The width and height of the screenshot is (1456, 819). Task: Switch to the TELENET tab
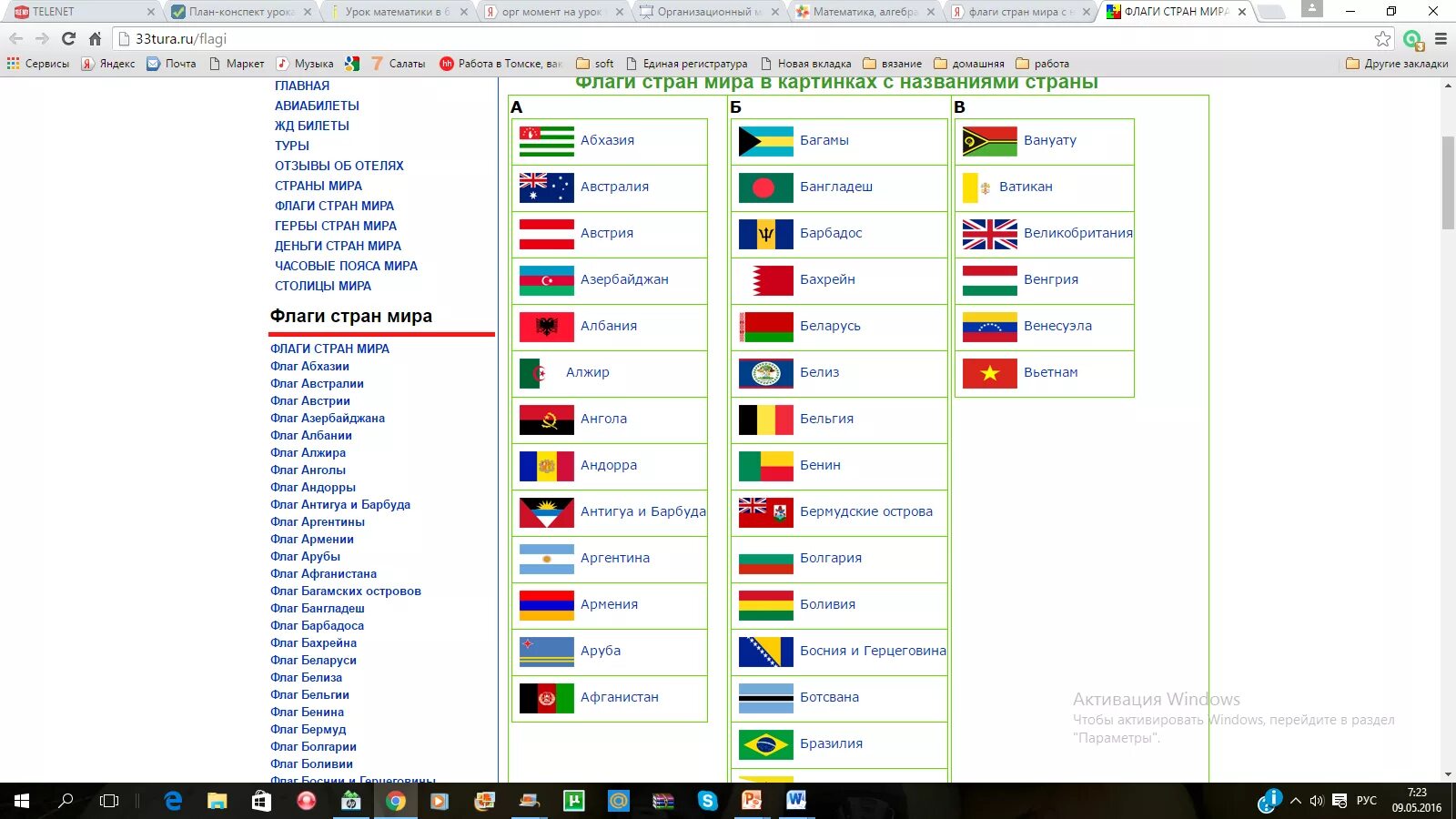click(82, 12)
